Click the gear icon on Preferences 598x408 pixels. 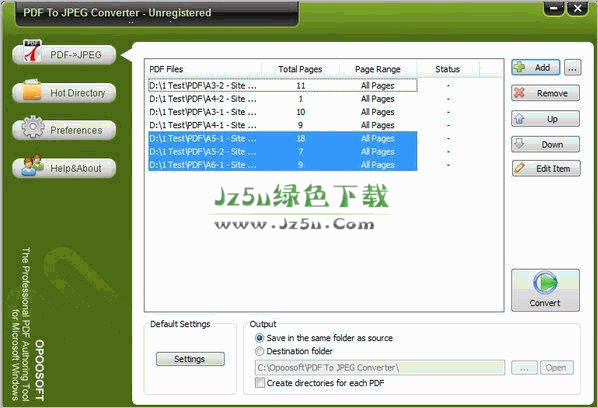coord(32,127)
